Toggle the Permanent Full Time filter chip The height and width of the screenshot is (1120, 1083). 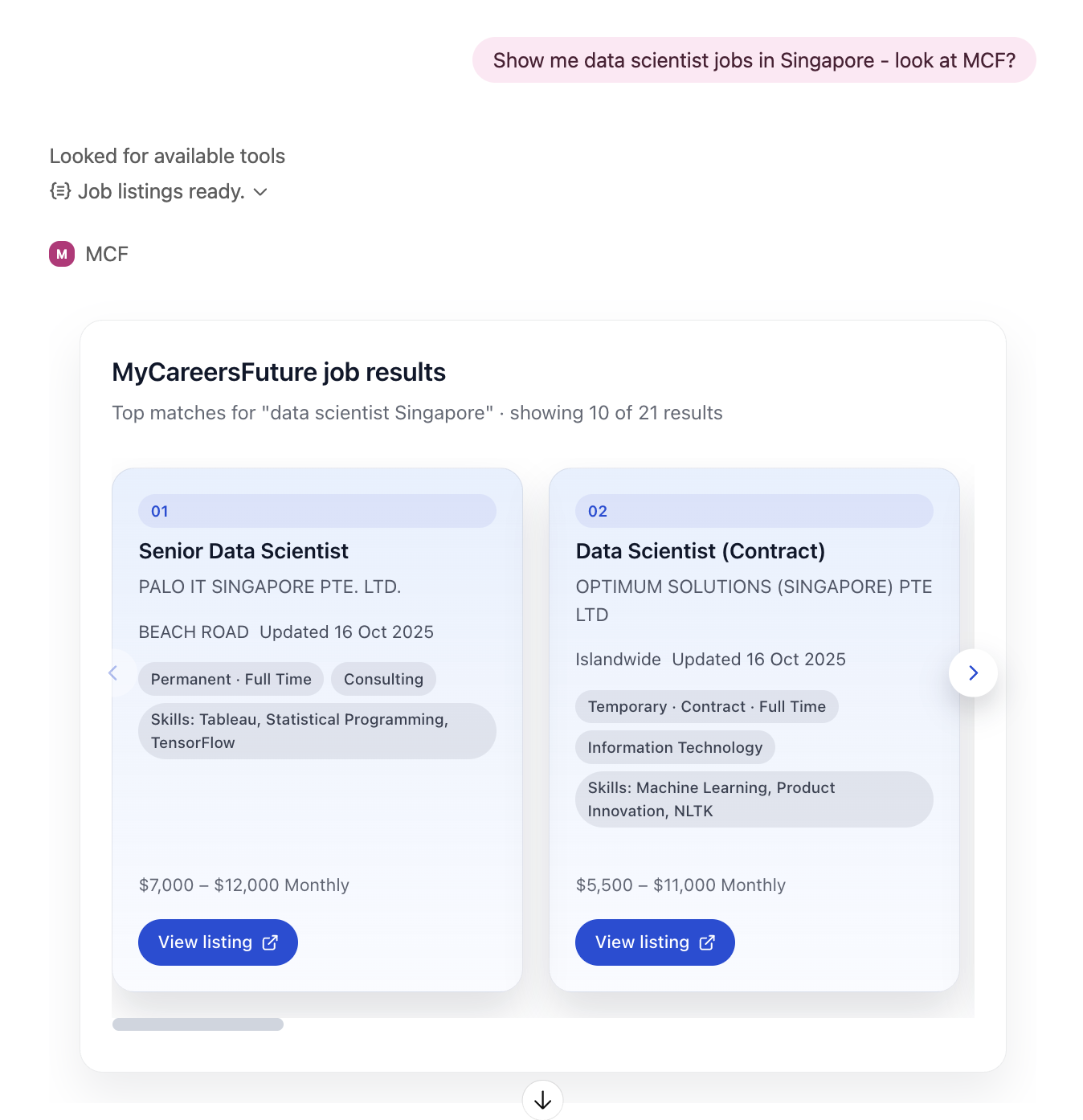[x=231, y=679]
